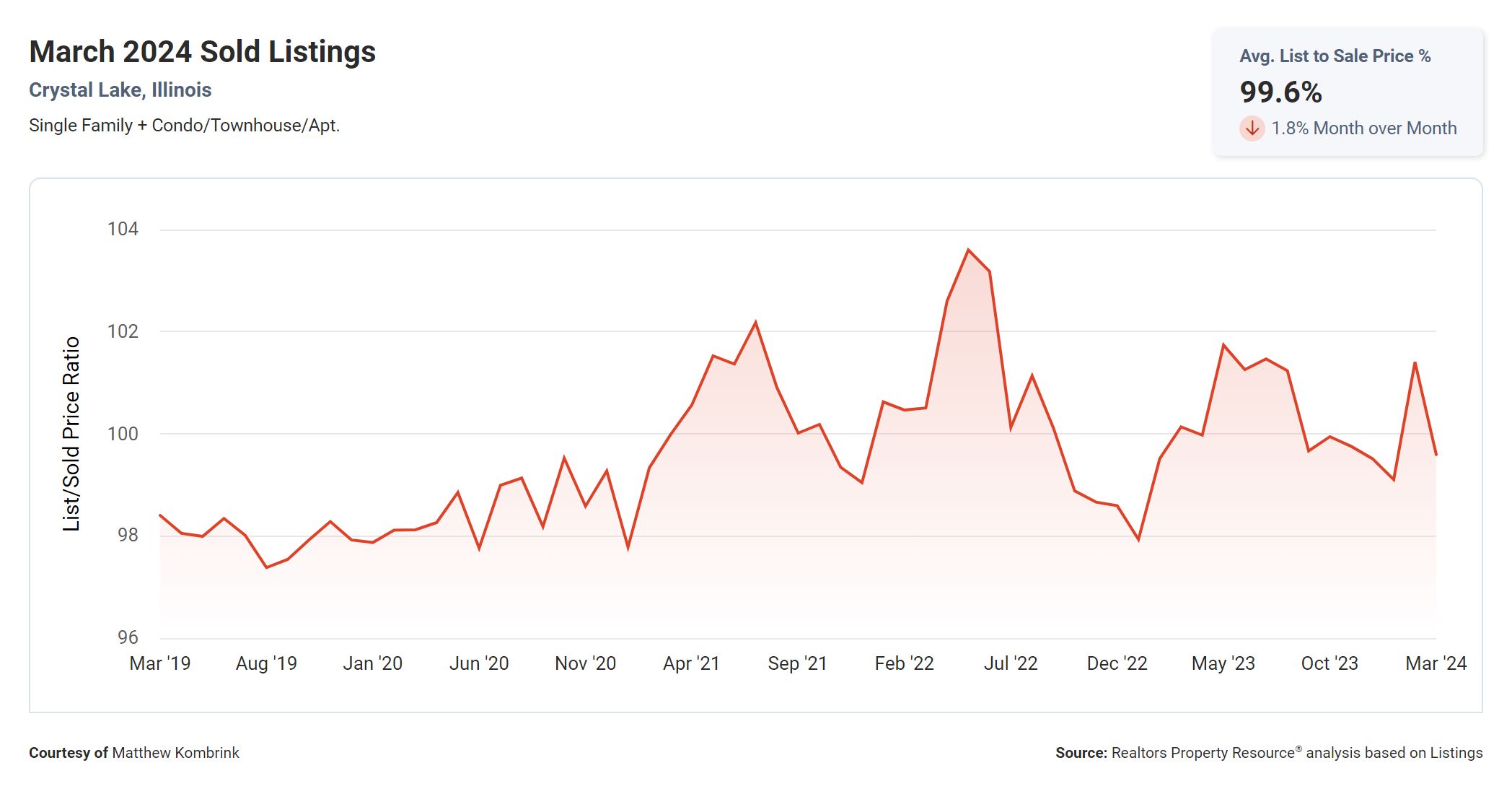Click the 99.6% average value
This screenshot has width=1512, height=794.
point(1280,92)
